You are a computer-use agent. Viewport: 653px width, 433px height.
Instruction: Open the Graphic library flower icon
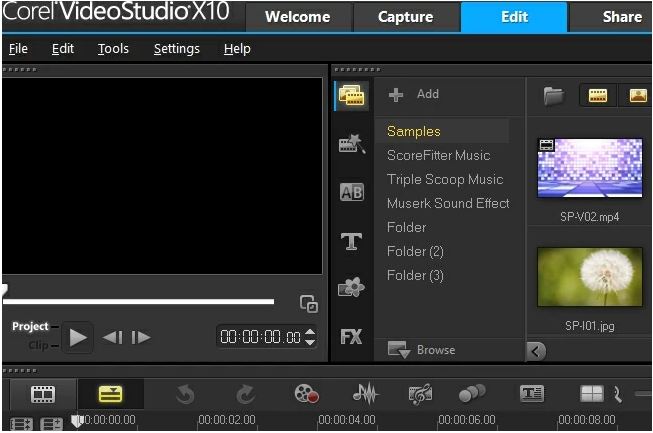click(x=351, y=287)
